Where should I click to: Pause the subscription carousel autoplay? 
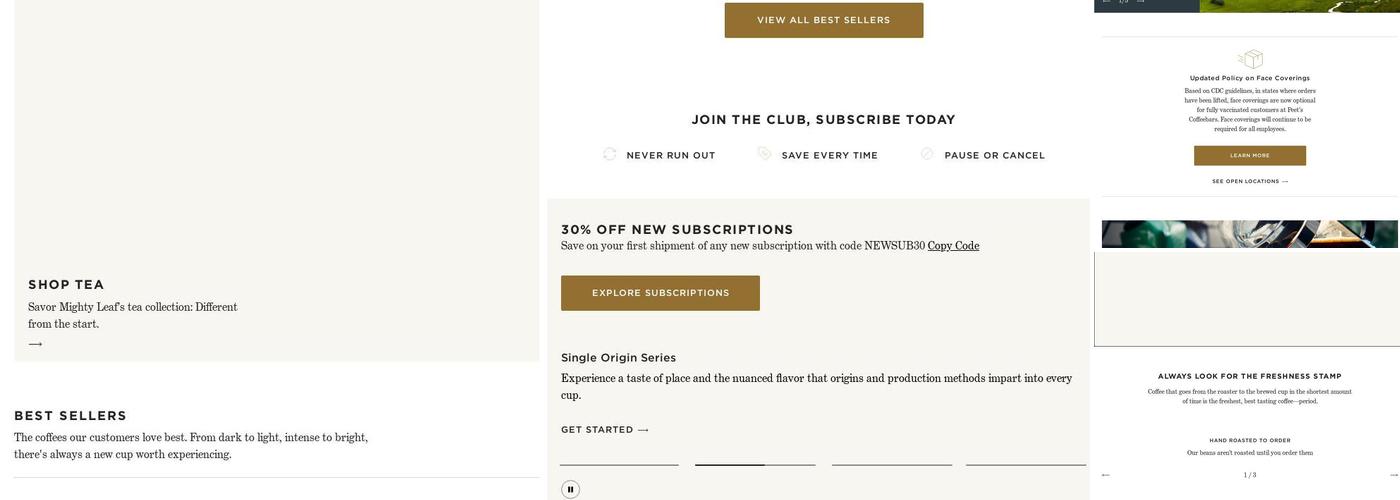(570, 489)
